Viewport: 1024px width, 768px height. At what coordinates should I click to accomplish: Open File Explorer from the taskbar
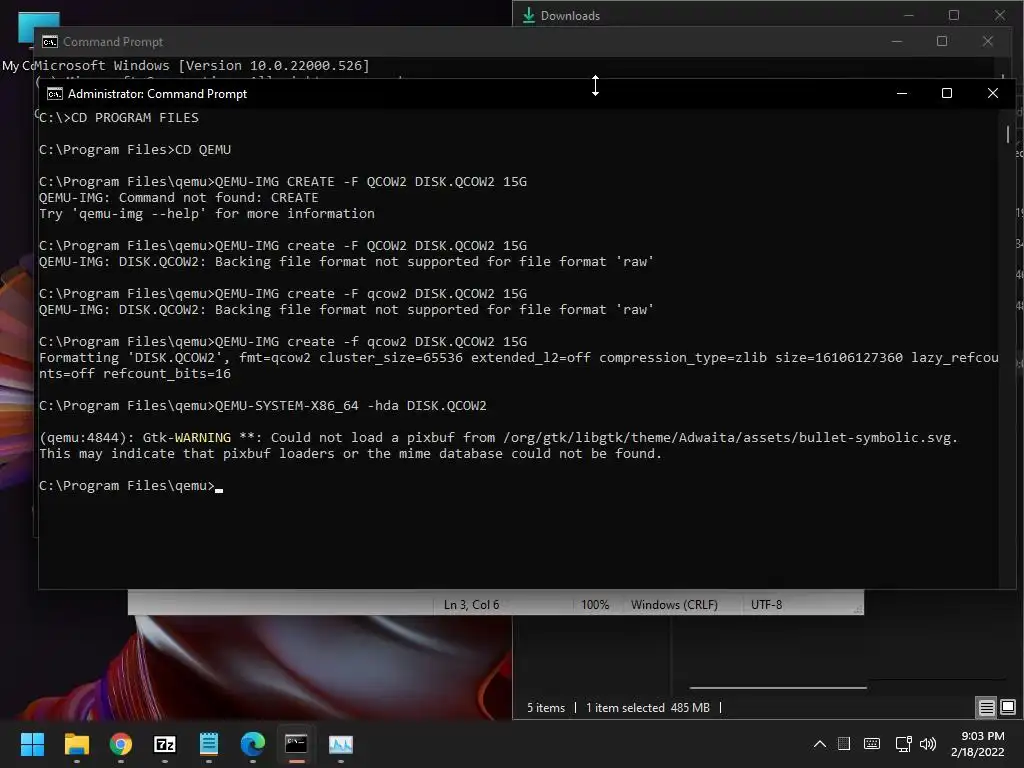(76, 744)
